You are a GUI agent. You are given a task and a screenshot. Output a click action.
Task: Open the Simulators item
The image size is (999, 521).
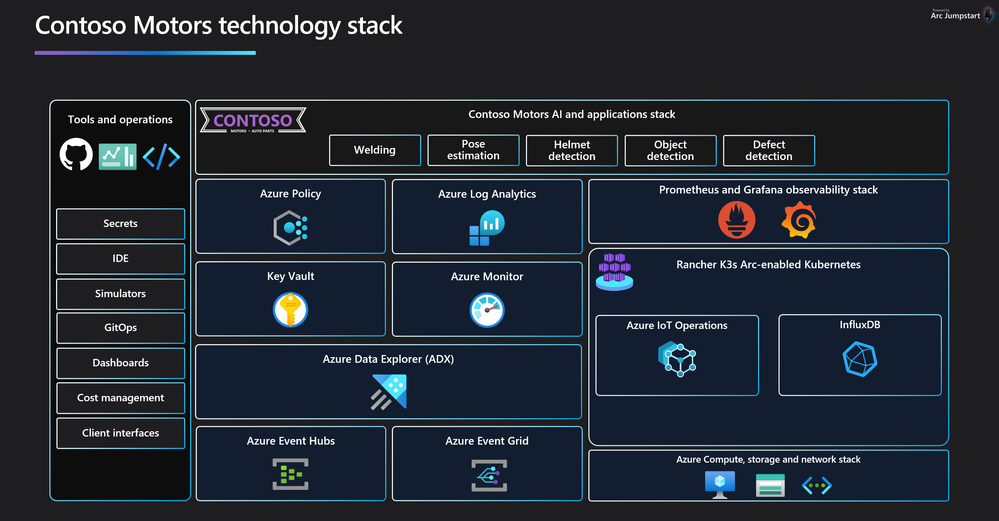120,294
